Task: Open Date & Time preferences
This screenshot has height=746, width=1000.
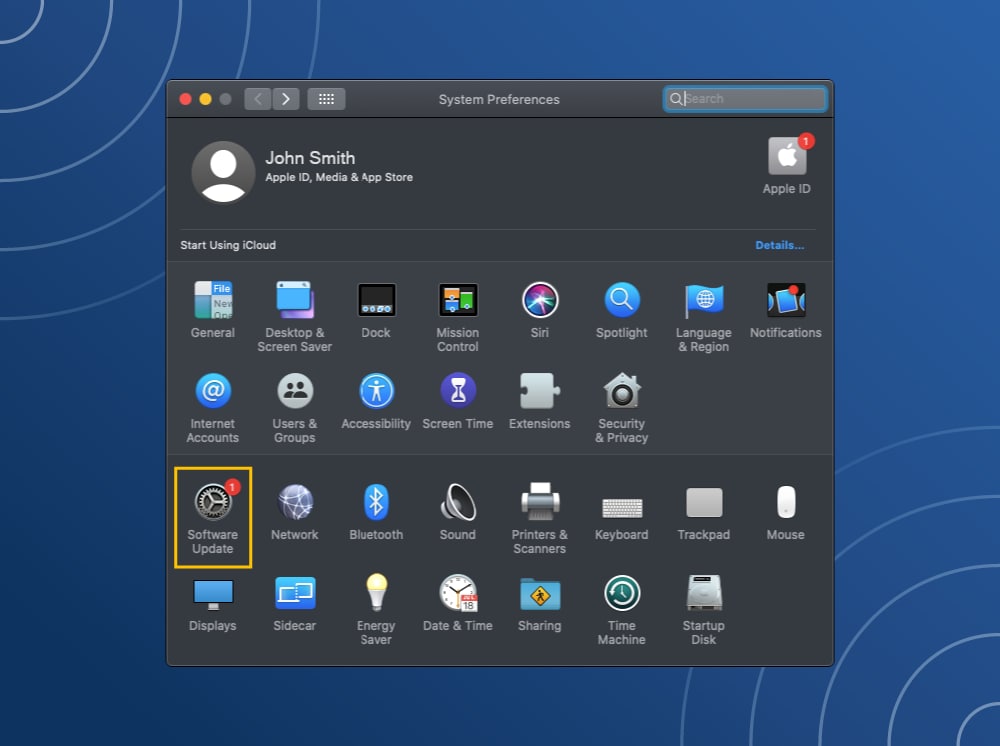Action: 458,603
